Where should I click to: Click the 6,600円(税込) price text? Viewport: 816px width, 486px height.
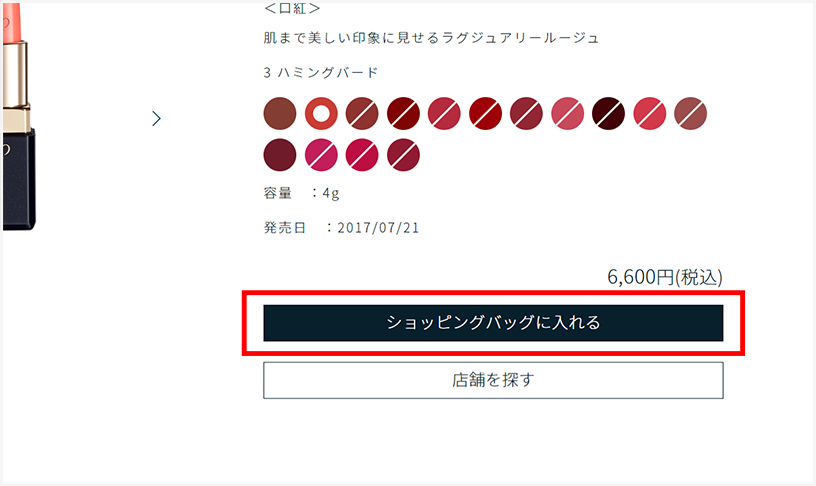(665, 277)
